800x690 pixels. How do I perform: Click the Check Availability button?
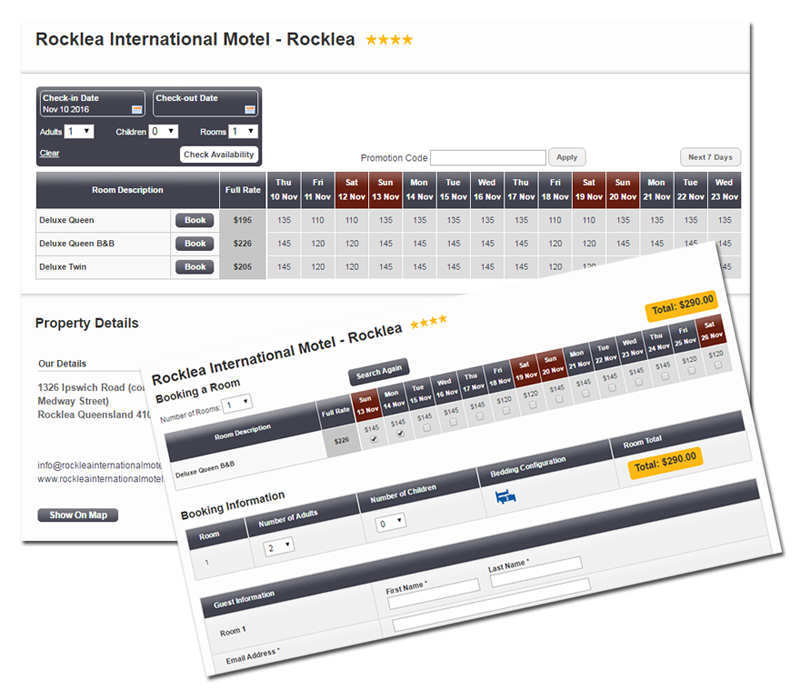[219, 154]
